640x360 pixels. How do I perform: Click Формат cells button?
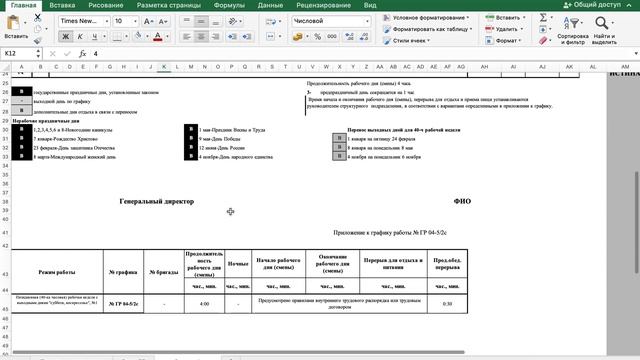point(503,40)
